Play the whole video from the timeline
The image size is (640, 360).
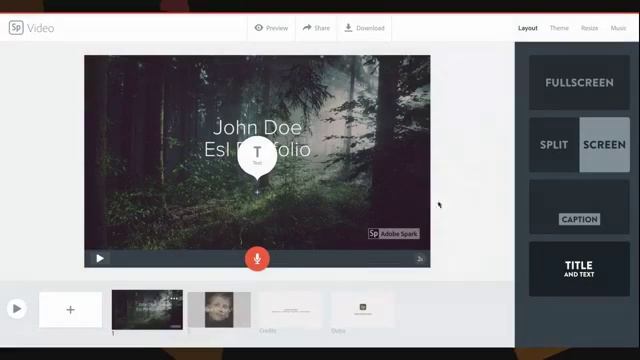pyautogui.click(x=17, y=309)
